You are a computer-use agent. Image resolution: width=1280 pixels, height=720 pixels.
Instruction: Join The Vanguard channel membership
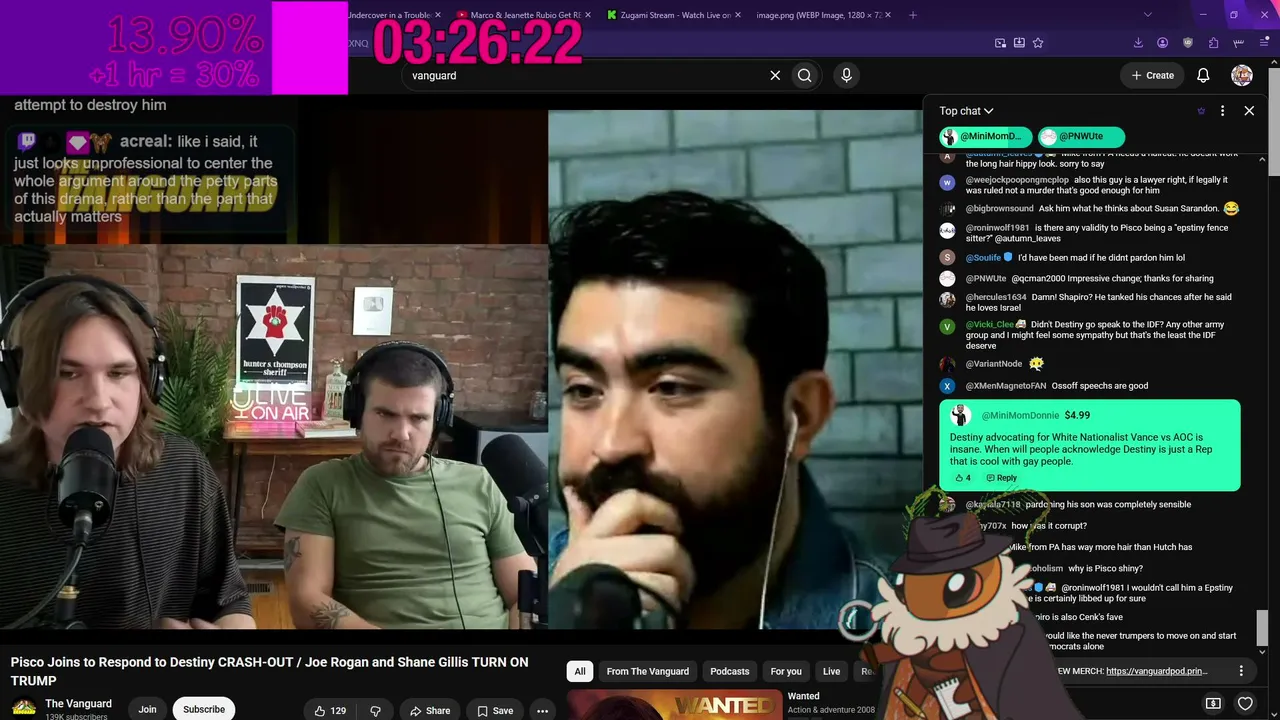click(x=147, y=709)
